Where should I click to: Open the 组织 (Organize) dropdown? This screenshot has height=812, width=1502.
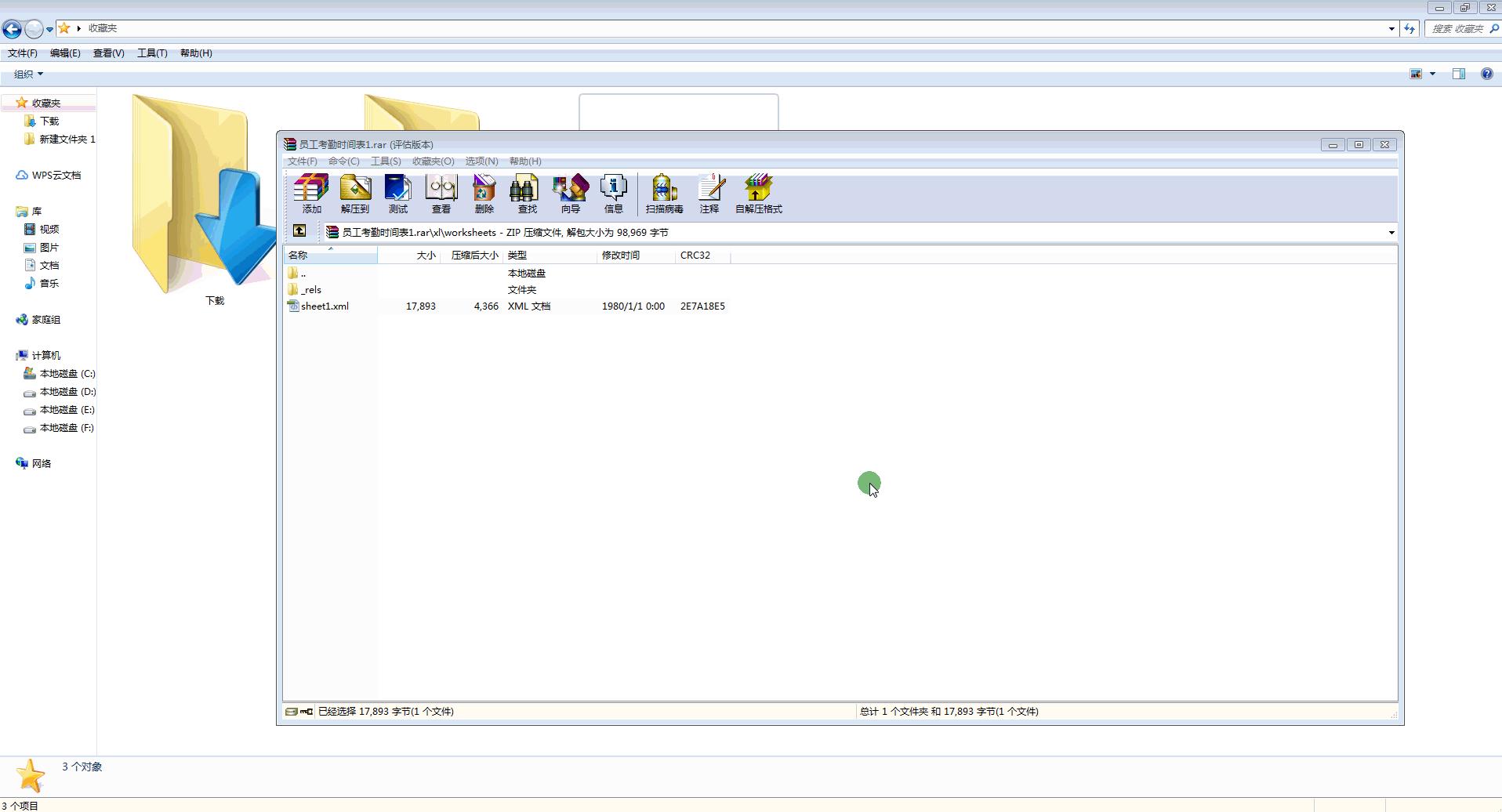coord(28,74)
